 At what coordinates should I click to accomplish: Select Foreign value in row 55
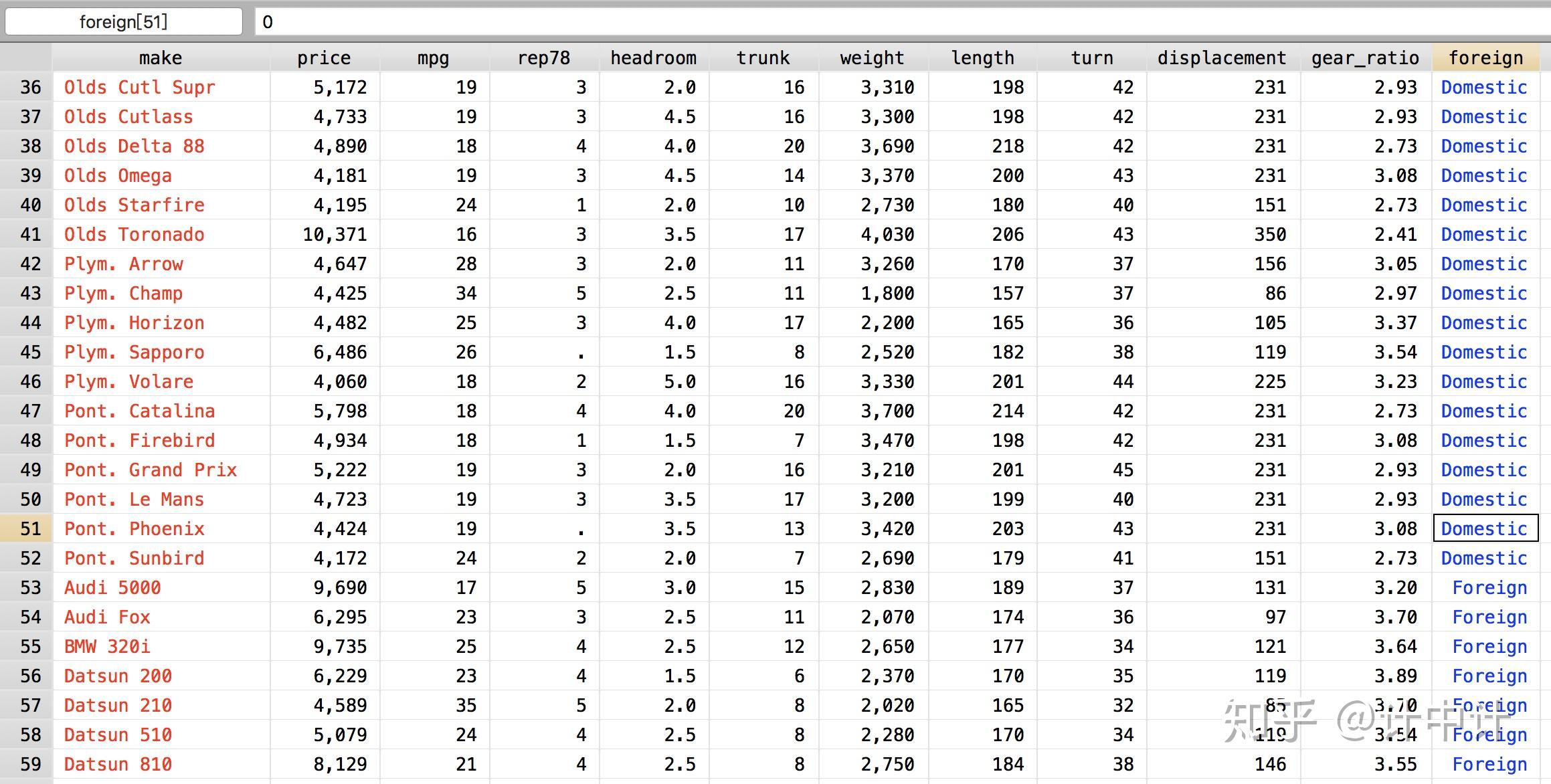point(1489,646)
